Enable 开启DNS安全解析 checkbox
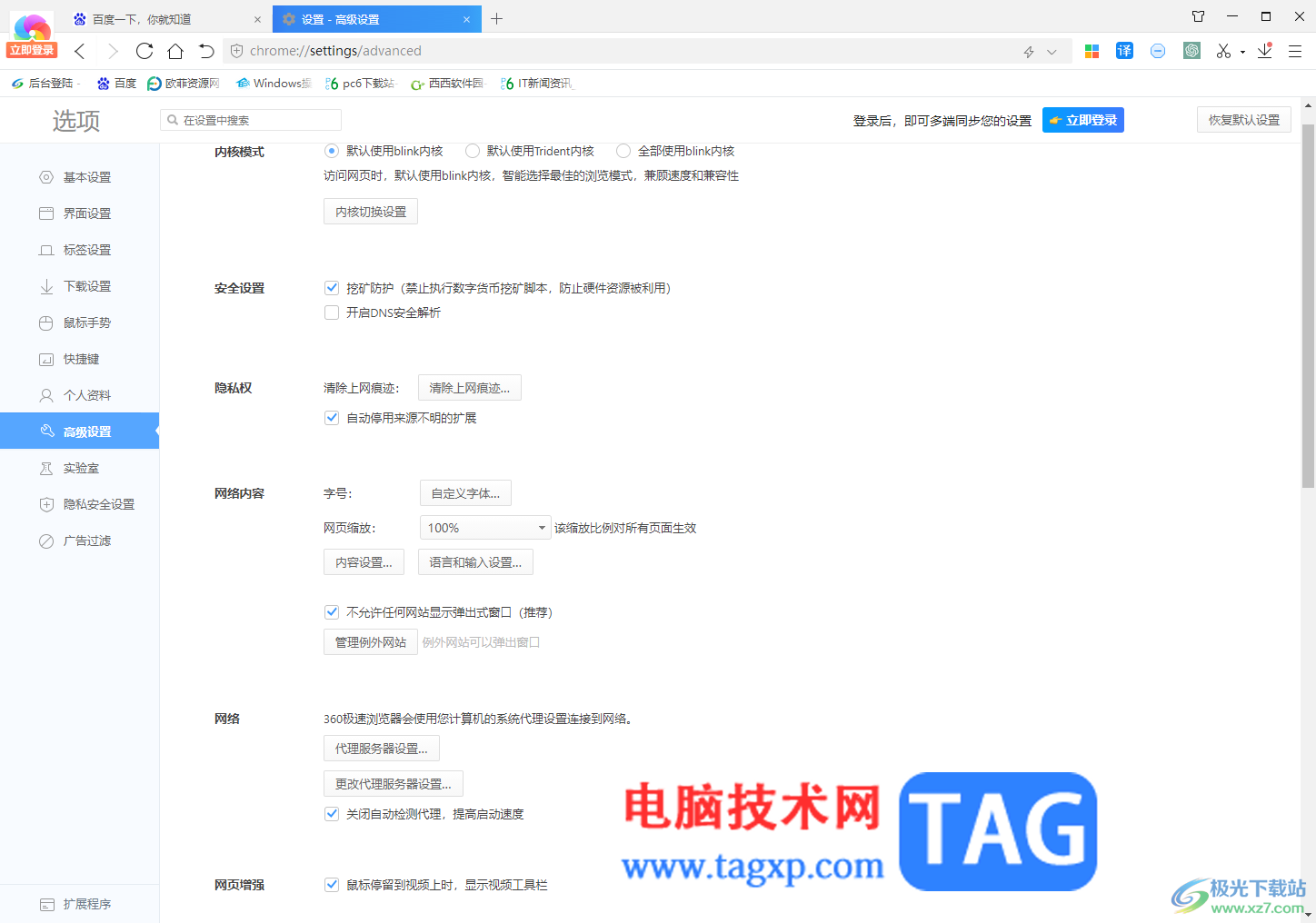The height and width of the screenshot is (923, 1316). pyautogui.click(x=332, y=313)
